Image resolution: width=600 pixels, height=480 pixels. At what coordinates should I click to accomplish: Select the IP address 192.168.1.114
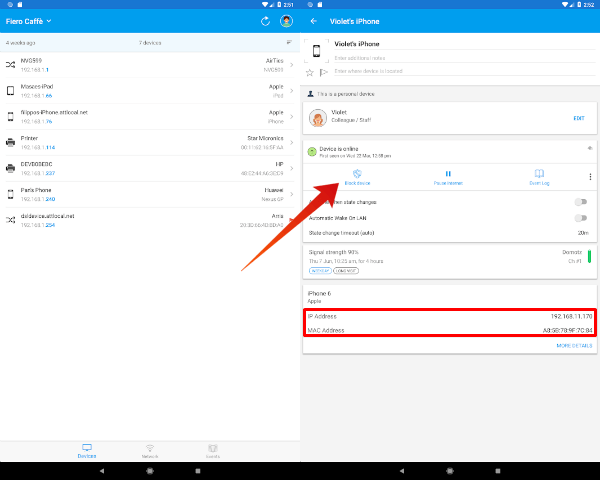[x=38, y=147]
